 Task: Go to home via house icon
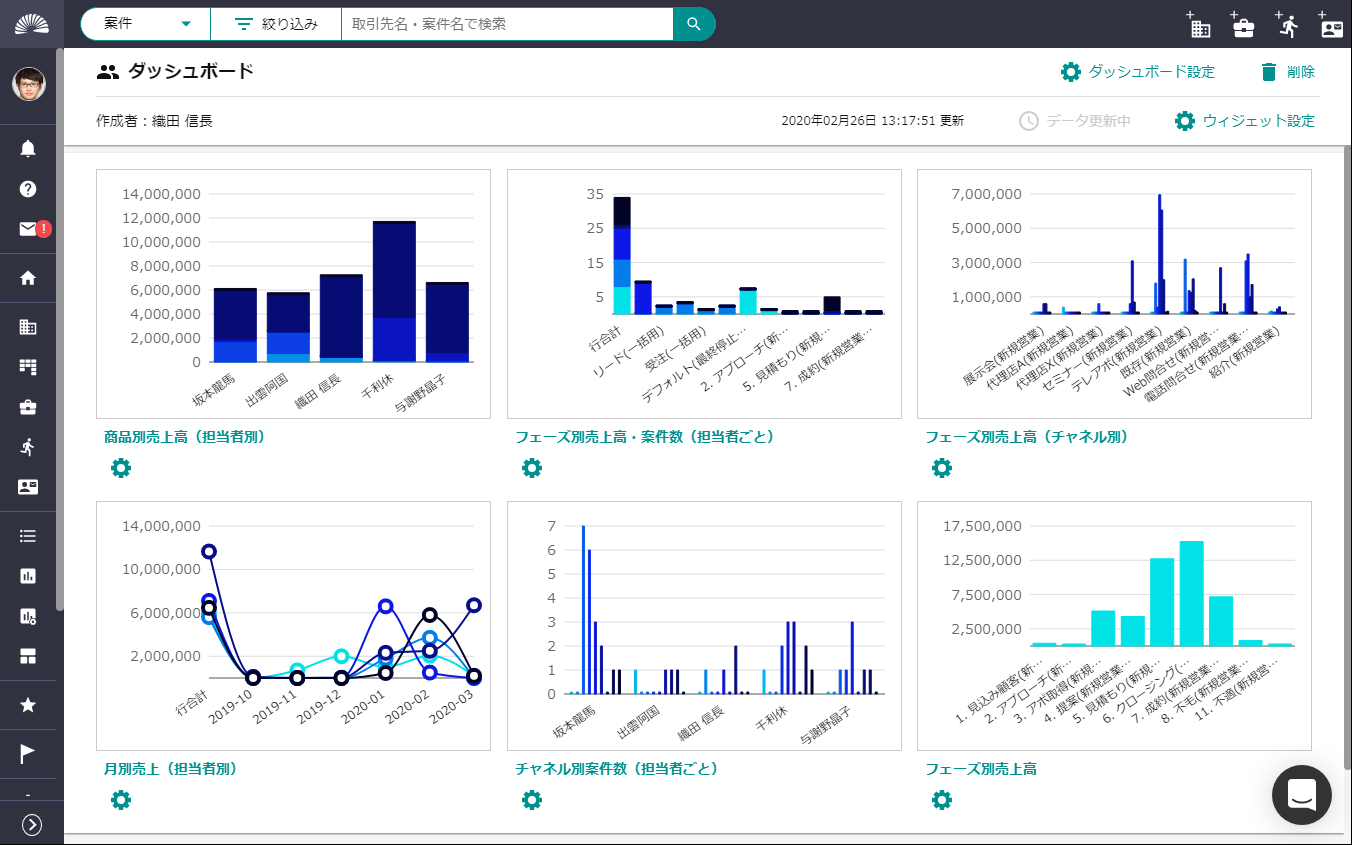pyautogui.click(x=28, y=278)
